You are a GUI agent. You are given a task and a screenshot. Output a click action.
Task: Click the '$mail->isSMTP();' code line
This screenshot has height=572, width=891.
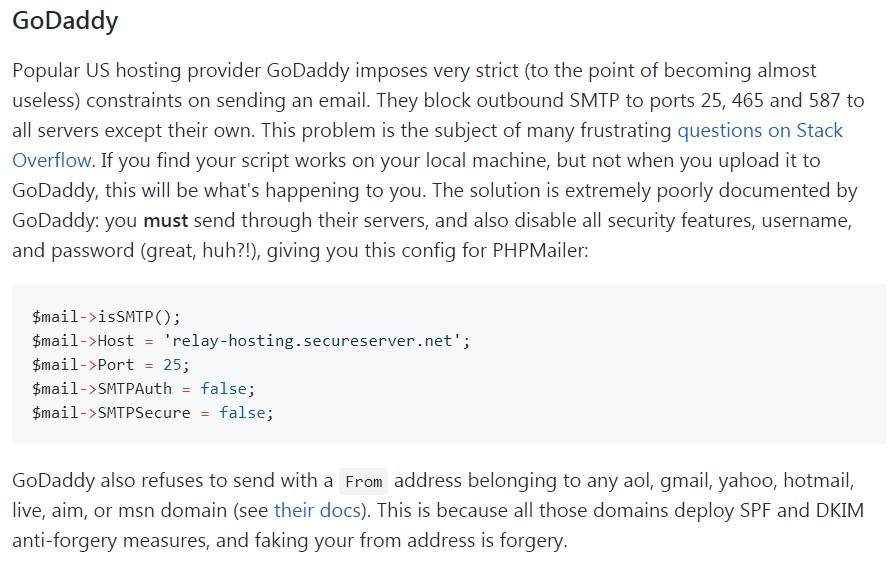[x=106, y=316]
